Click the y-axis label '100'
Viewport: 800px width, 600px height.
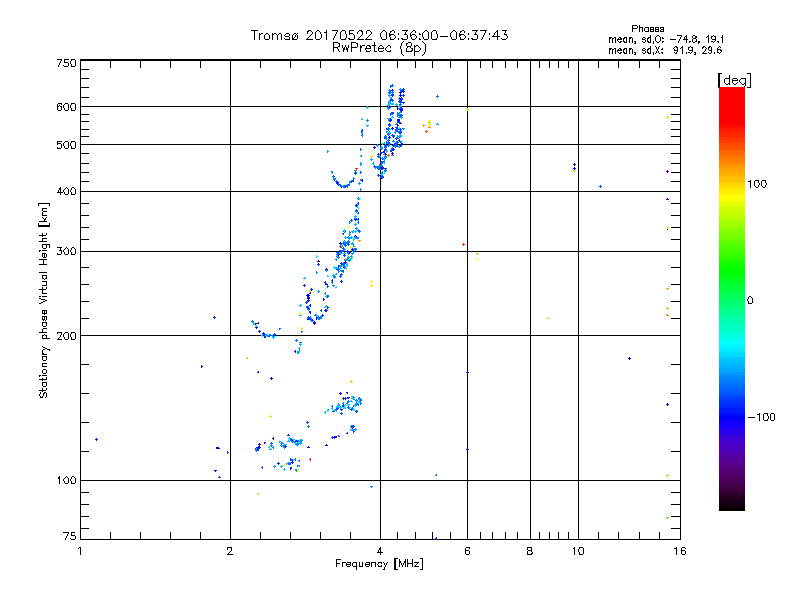tap(67, 481)
